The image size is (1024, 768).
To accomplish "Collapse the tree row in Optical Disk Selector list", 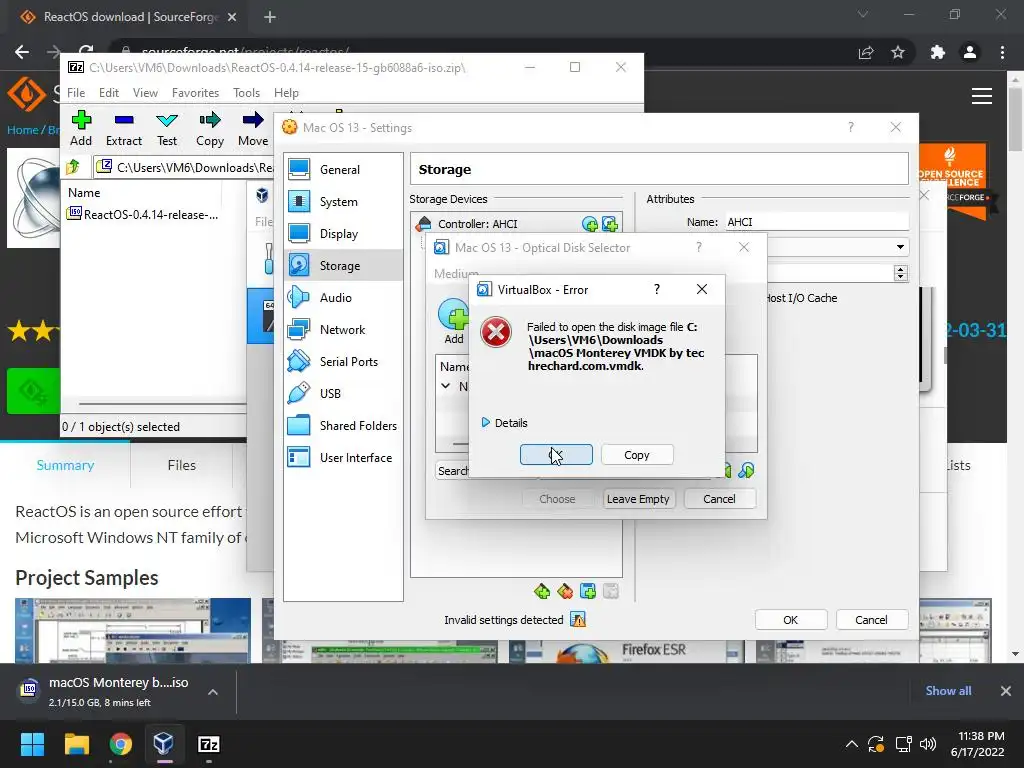I will pos(445,386).
